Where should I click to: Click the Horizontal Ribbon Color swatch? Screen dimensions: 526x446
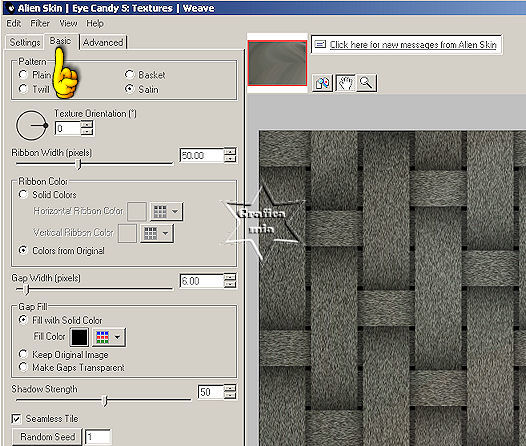click(x=137, y=212)
